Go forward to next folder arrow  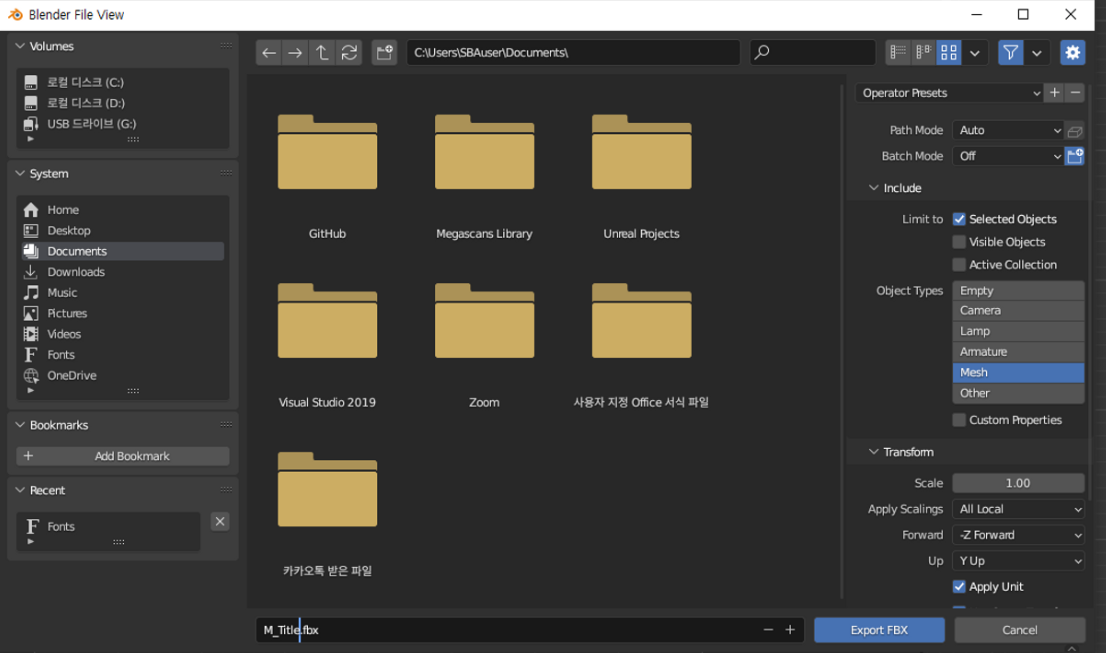(x=295, y=53)
